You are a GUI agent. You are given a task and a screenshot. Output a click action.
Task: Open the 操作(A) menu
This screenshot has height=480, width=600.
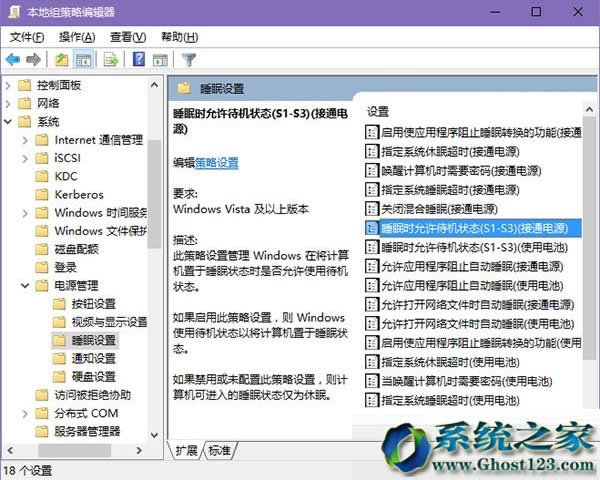pos(77,37)
